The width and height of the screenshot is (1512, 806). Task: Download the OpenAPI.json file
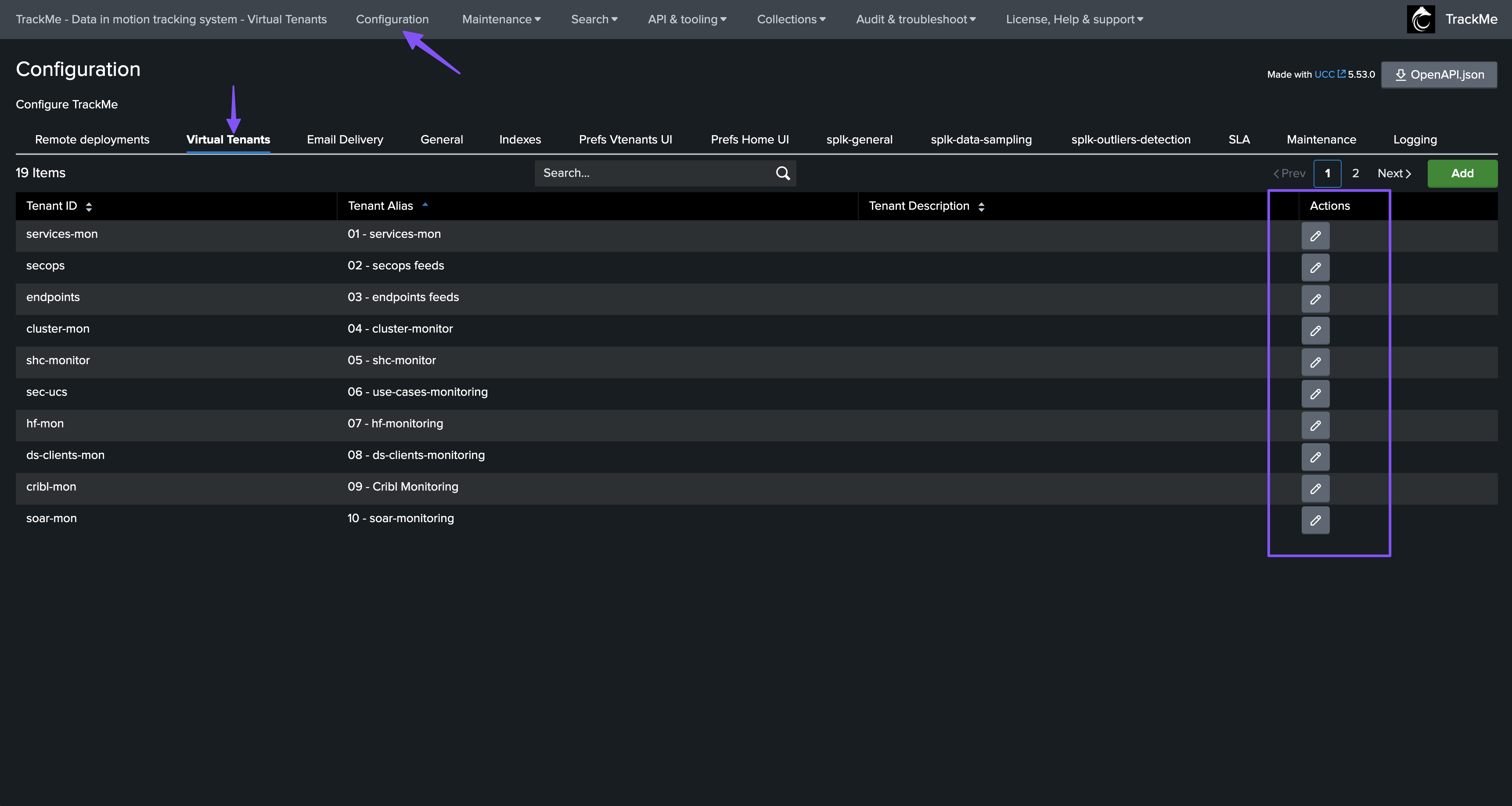pyautogui.click(x=1439, y=75)
